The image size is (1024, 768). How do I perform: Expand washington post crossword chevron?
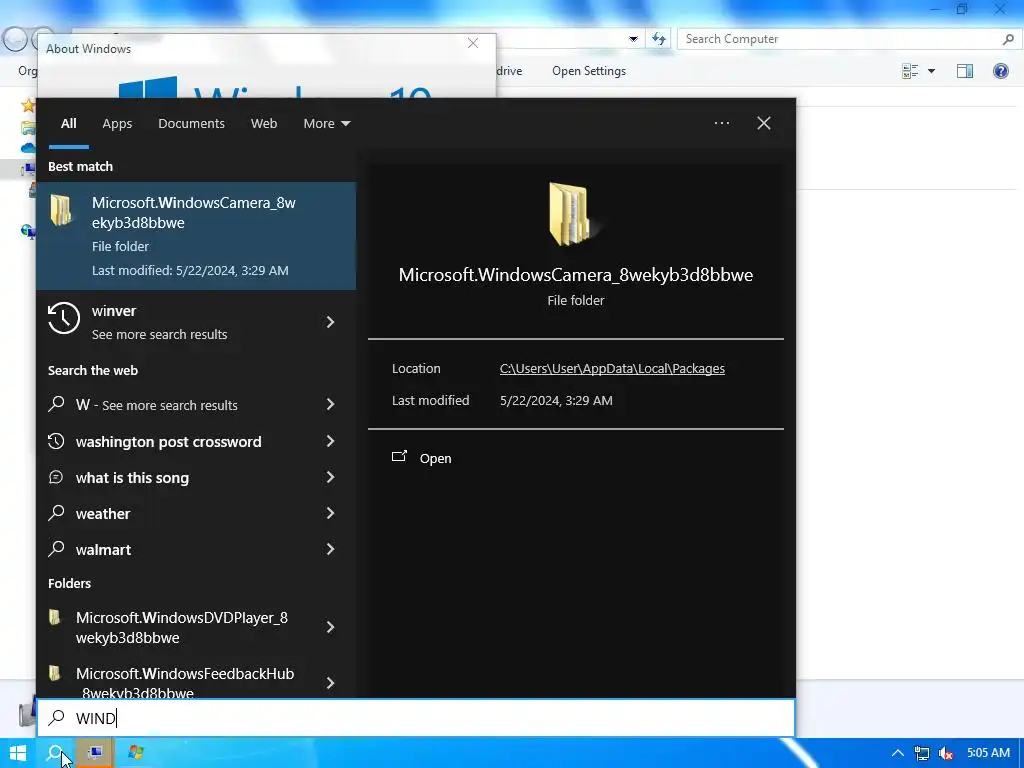click(330, 441)
